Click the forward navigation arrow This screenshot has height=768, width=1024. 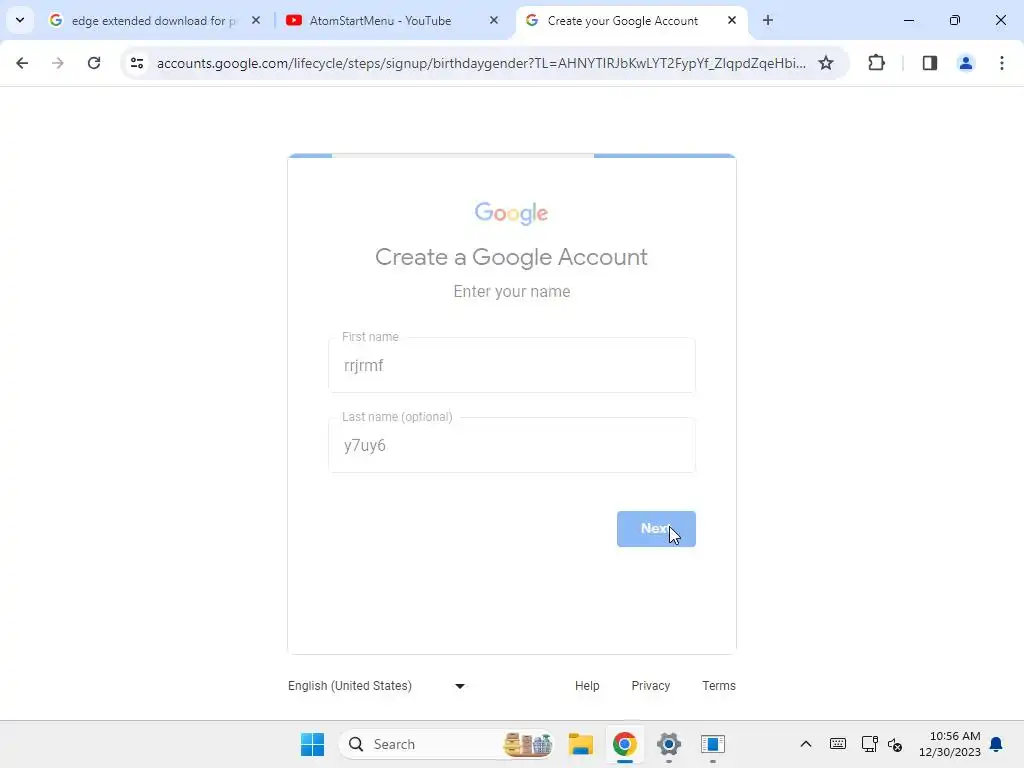57,63
